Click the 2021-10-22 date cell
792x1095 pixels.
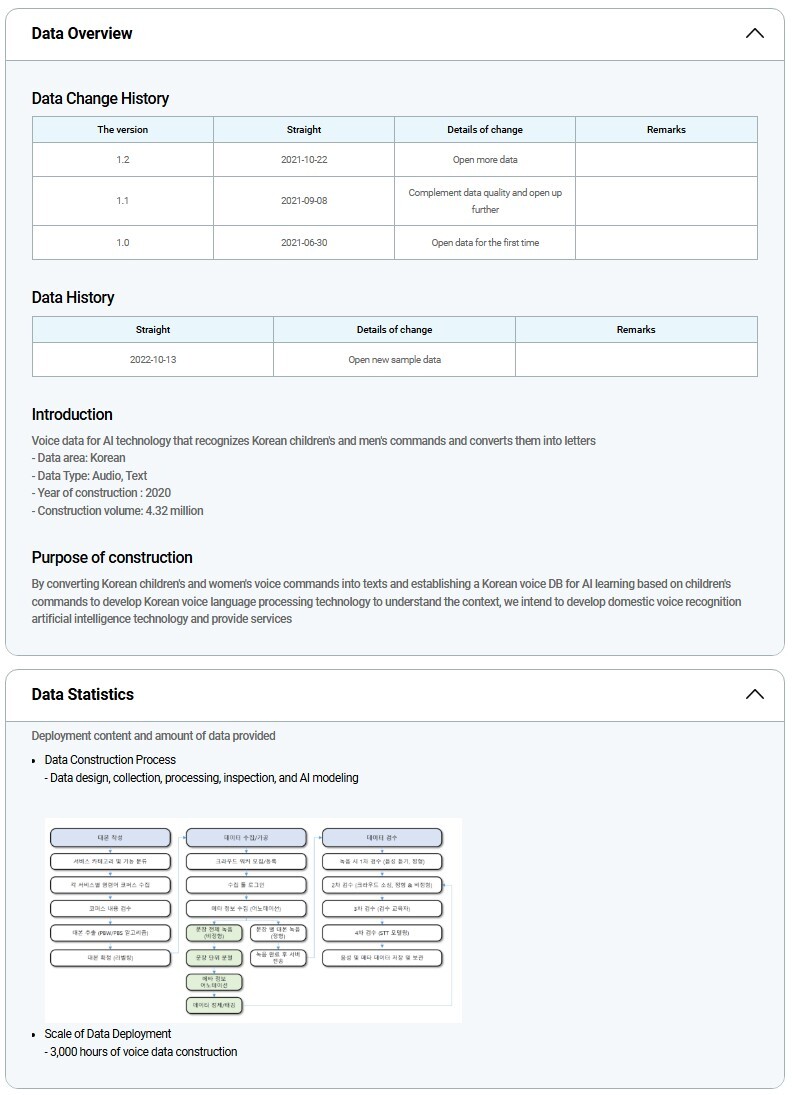[304, 160]
